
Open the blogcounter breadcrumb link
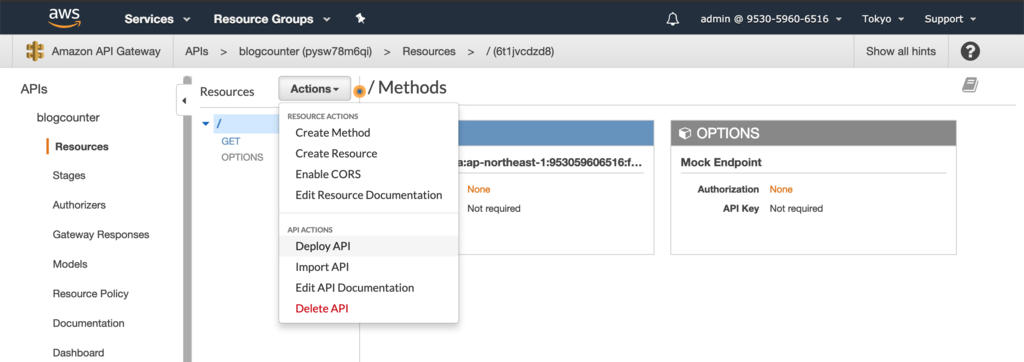coord(305,51)
